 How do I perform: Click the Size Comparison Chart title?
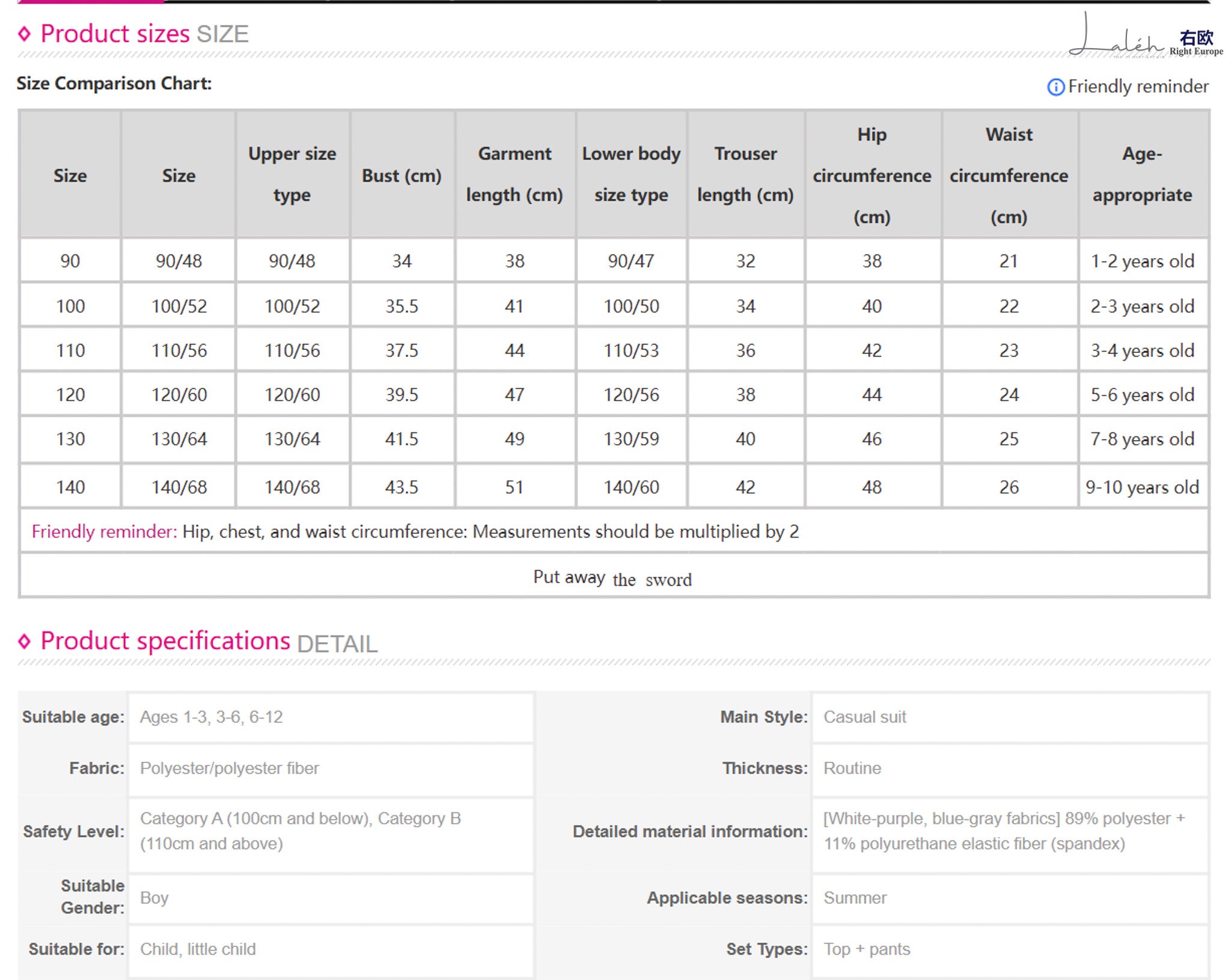click(x=114, y=84)
